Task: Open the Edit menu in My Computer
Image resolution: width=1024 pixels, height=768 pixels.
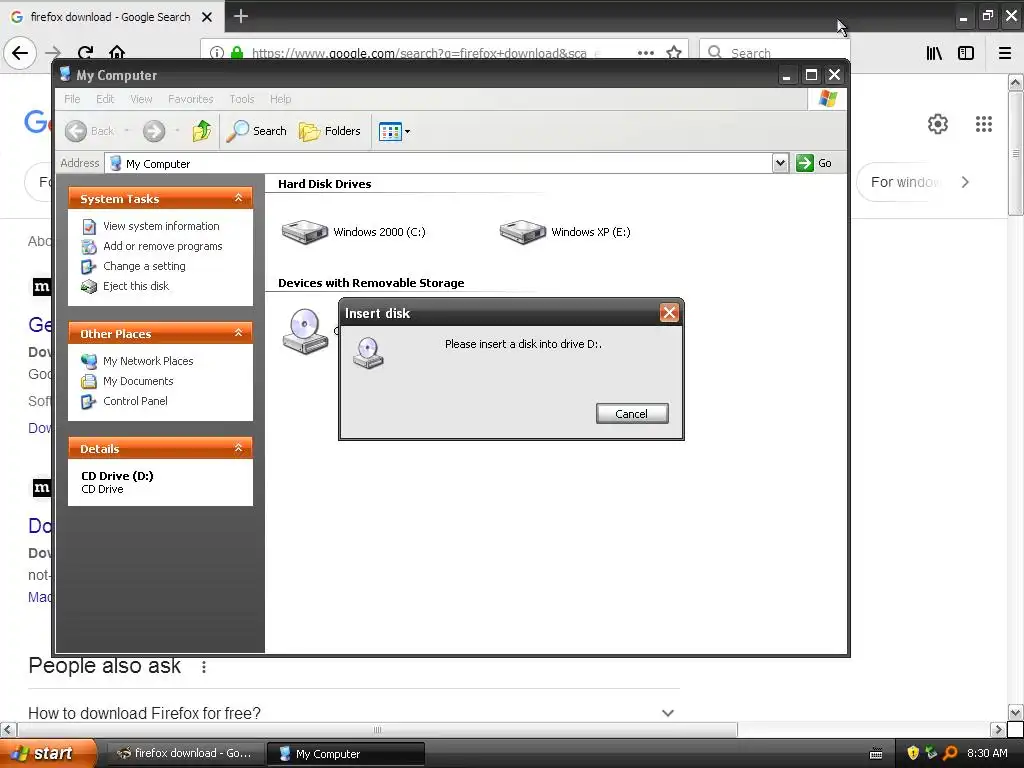Action: (105, 99)
